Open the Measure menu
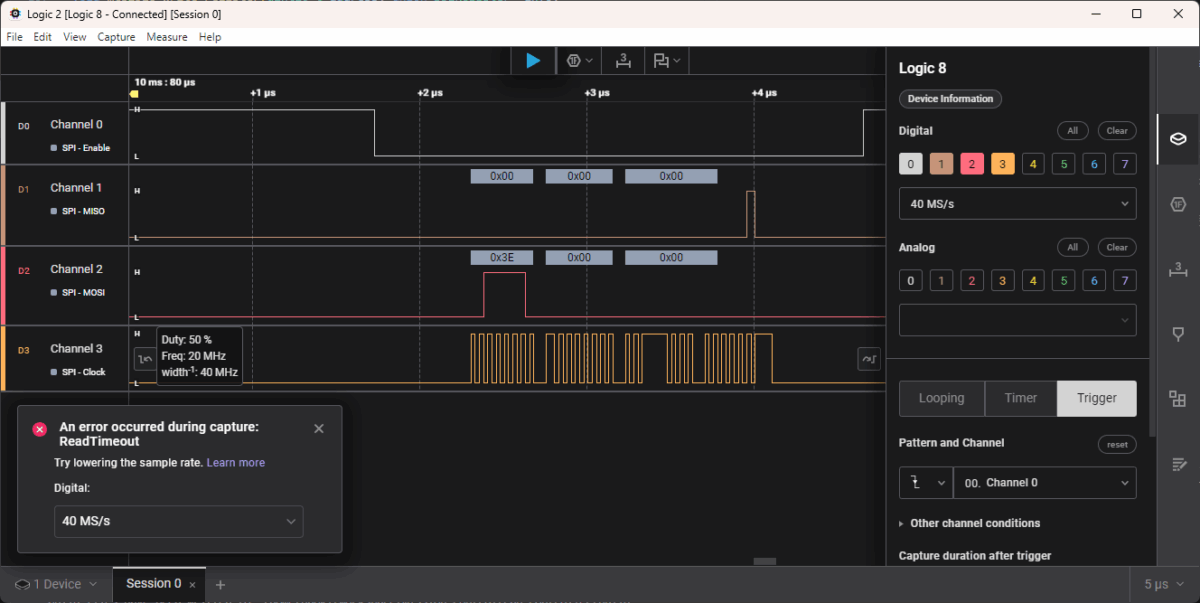1200x603 pixels. coord(167,37)
